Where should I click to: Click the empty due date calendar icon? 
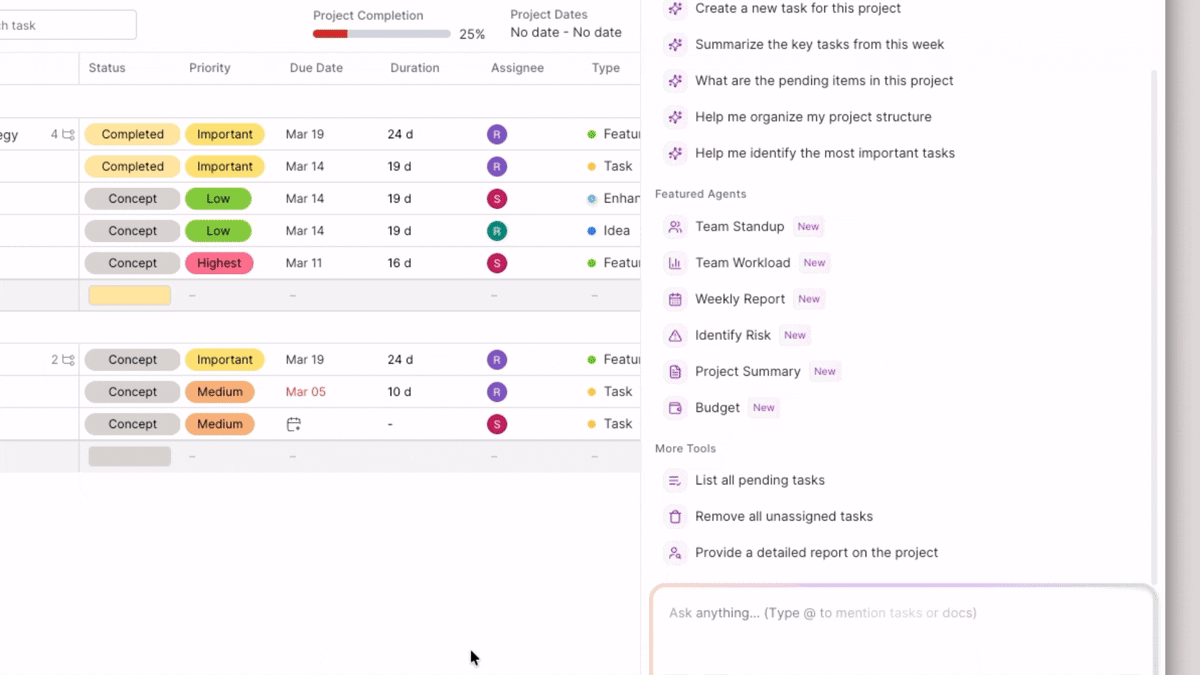(293, 424)
